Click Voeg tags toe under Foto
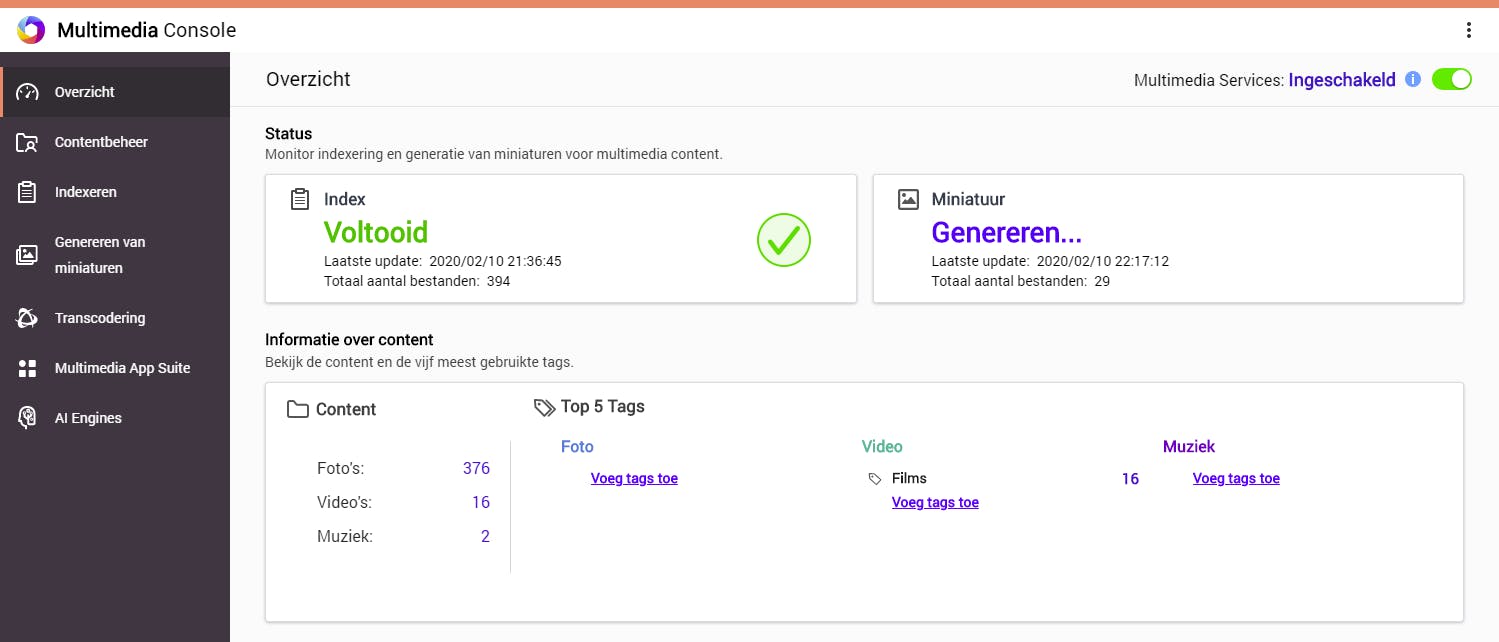 coord(634,478)
